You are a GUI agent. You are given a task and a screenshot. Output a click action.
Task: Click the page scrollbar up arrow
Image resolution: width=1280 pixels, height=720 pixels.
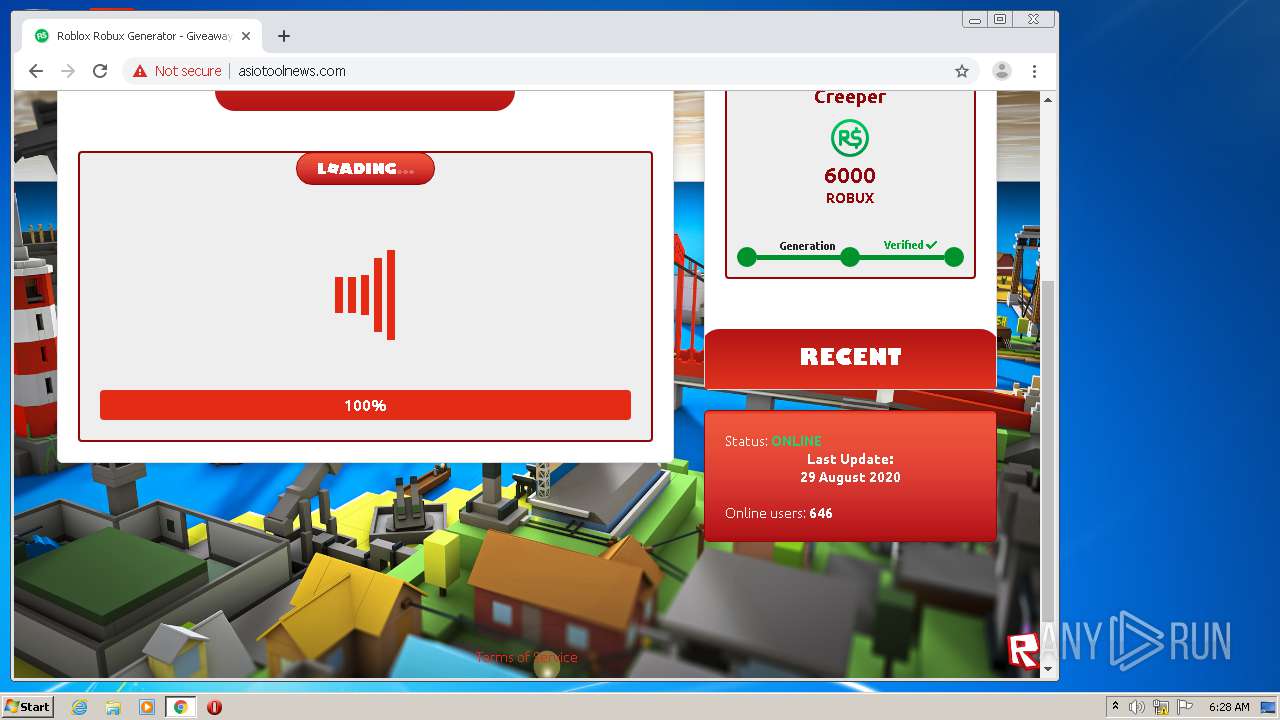[1048, 100]
